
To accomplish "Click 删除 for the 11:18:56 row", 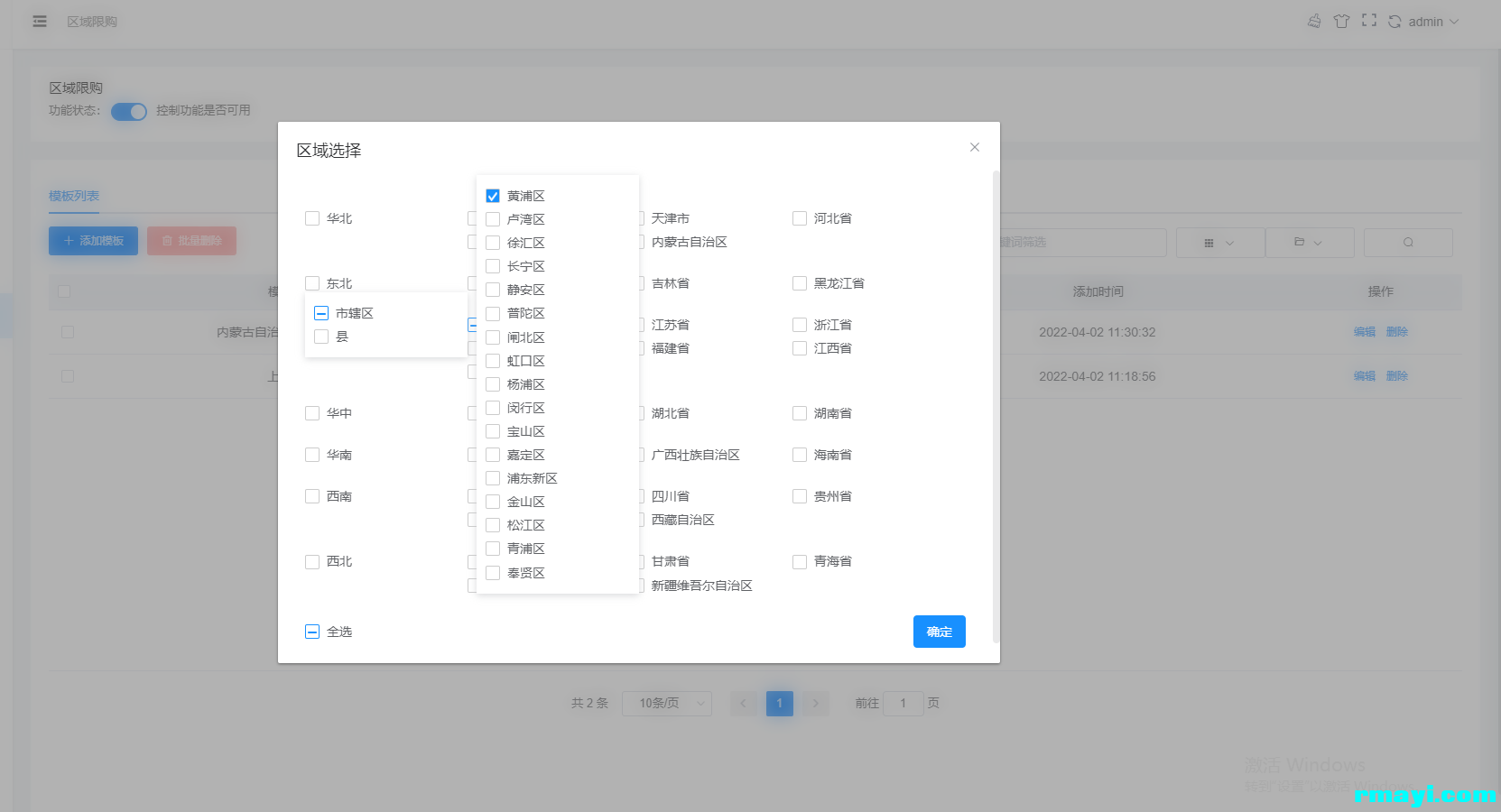I will click(x=1397, y=376).
